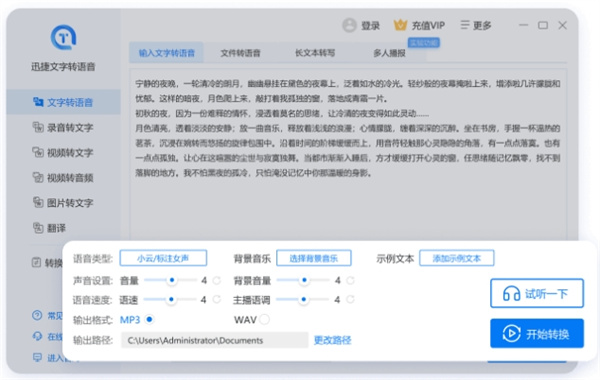This screenshot has height=380, width=600.
Task: Open the 更多 hamburger menu icon
Action: pyautogui.click(x=465, y=25)
